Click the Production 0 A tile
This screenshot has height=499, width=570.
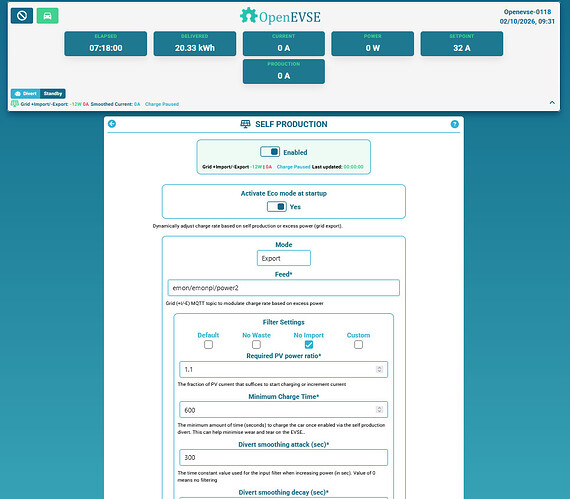click(x=284, y=72)
